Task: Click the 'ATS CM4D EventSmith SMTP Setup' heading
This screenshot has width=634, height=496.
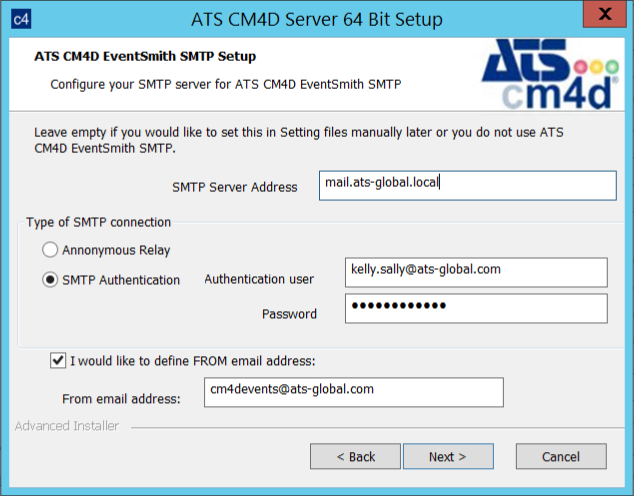Action: (145, 56)
